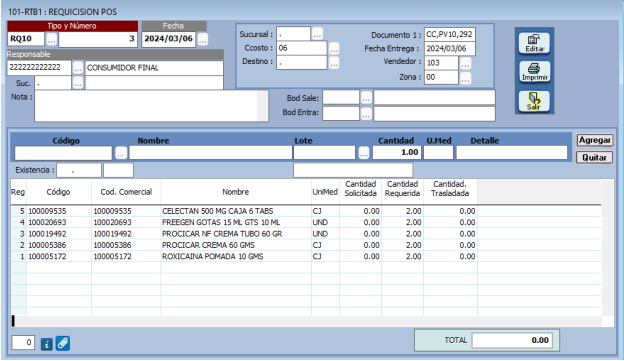Open the Zona lookup ellipsis button
This screenshot has width=624, height=361.
465,78
